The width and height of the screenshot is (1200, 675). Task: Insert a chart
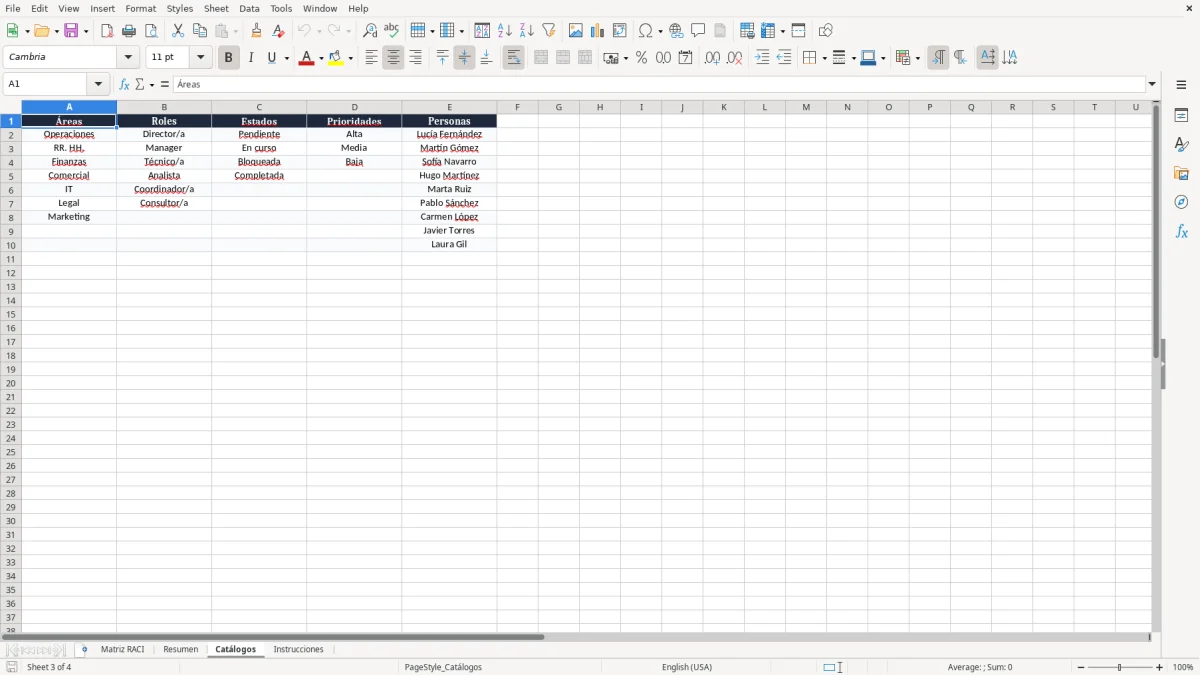pos(598,31)
